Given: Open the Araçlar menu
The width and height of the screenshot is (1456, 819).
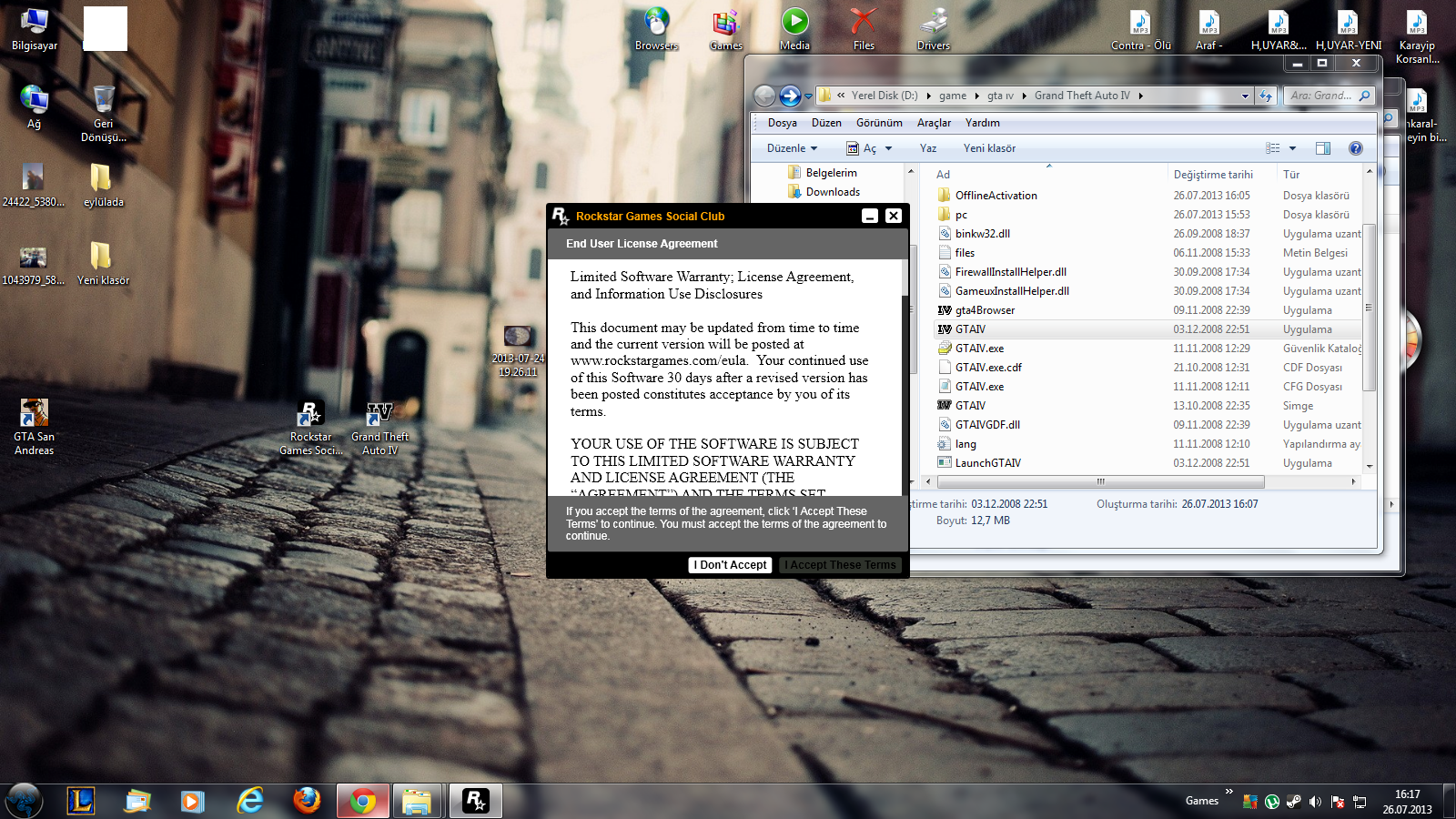Looking at the screenshot, I should (x=934, y=123).
